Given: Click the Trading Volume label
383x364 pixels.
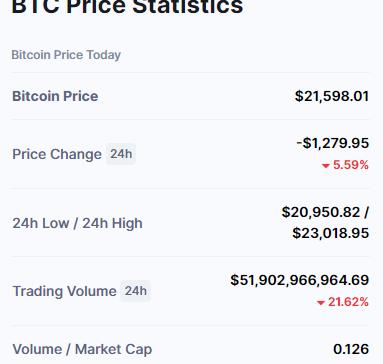Looking at the screenshot, I should click(x=64, y=291).
